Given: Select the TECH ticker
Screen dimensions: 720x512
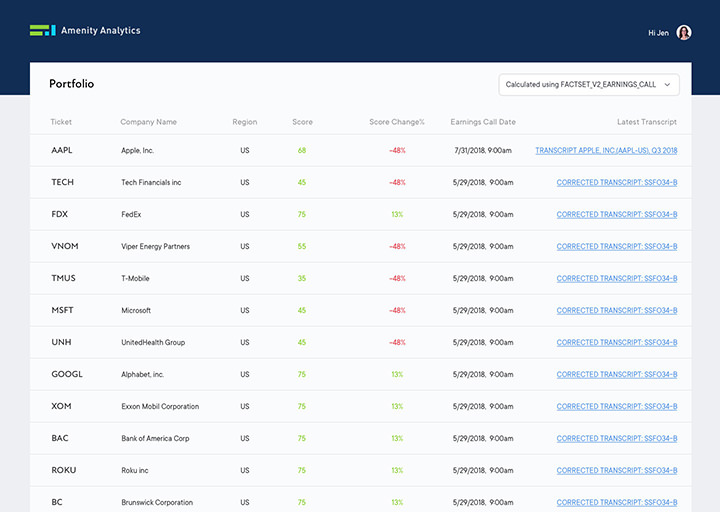Looking at the screenshot, I should (x=62, y=182).
